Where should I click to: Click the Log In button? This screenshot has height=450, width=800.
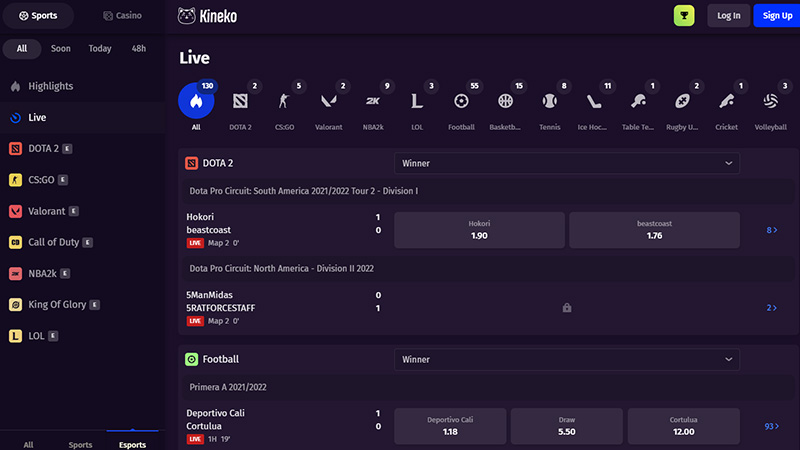coord(729,16)
